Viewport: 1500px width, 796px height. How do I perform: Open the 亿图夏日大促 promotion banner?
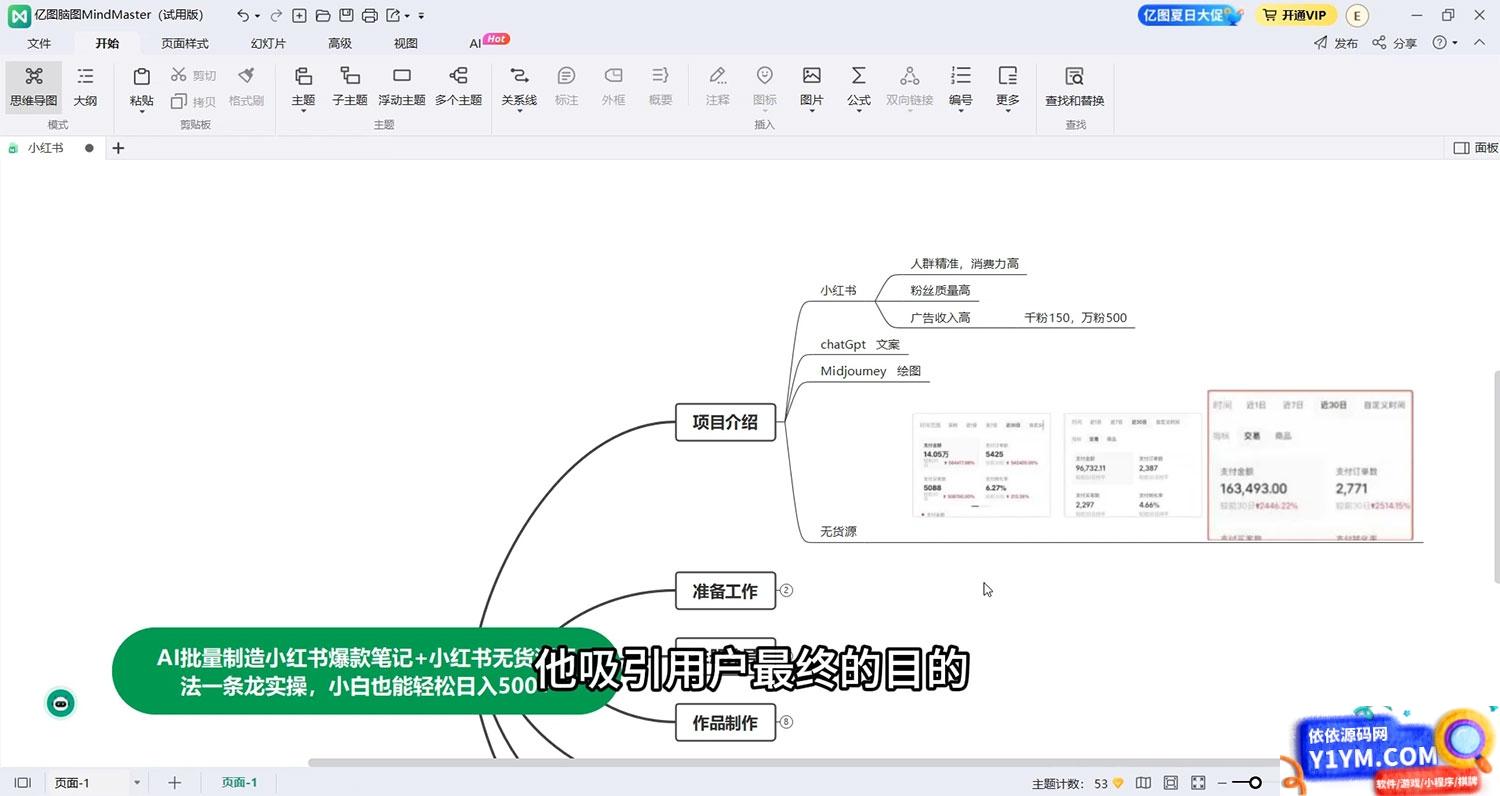[1190, 15]
